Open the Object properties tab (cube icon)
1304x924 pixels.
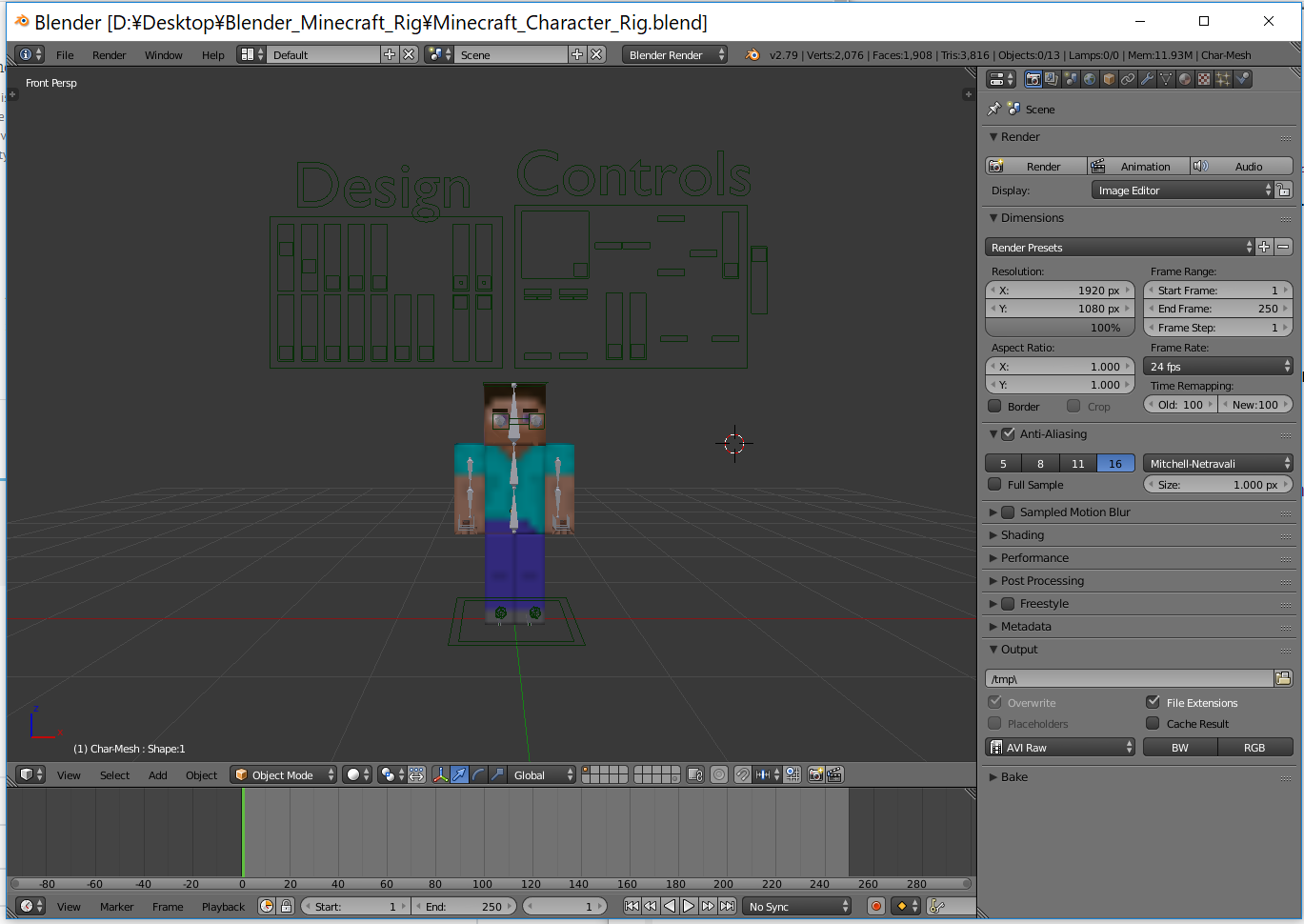click(x=1109, y=79)
